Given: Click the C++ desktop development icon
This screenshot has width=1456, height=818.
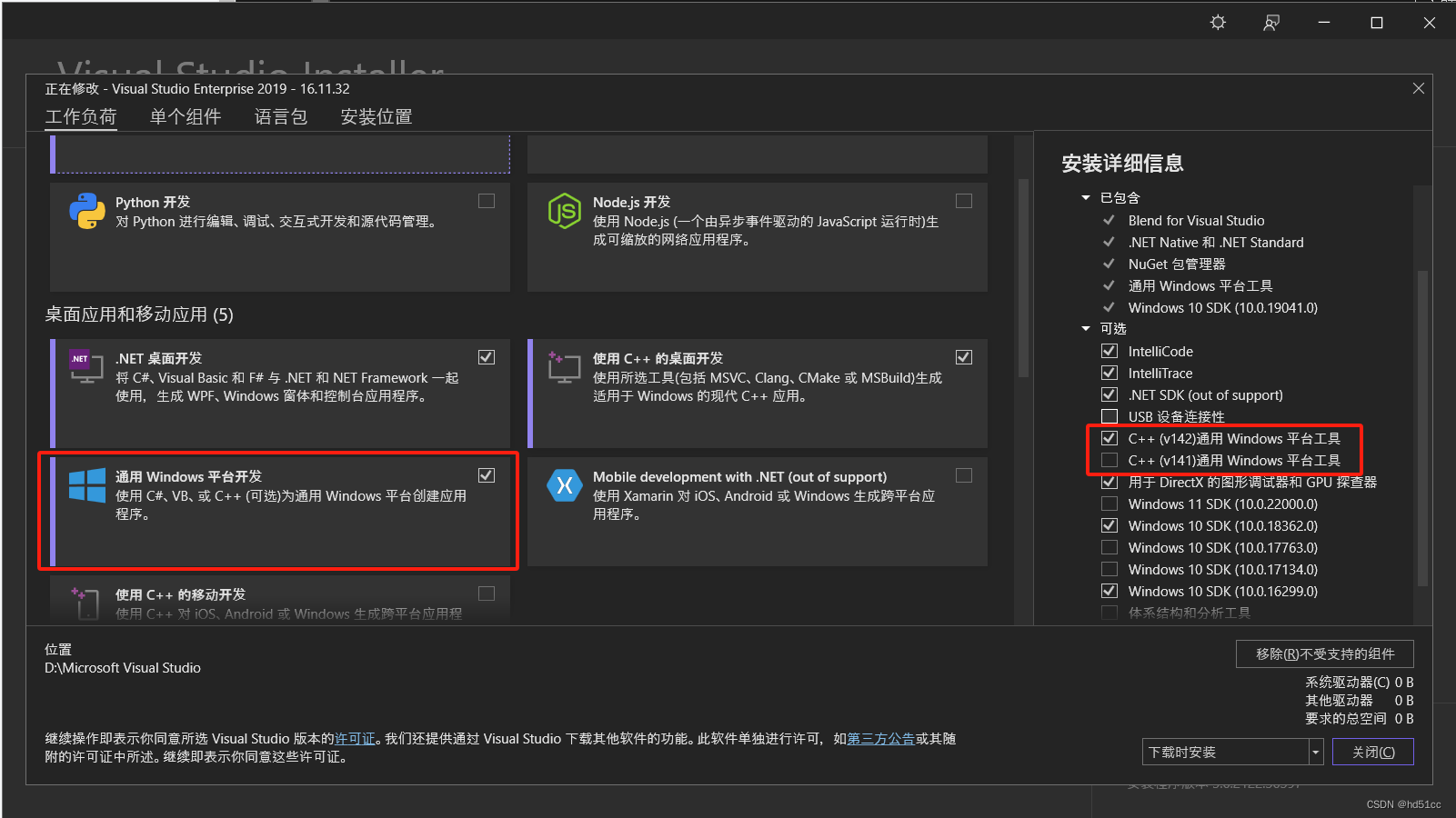Looking at the screenshot, I should click(564, 366).
